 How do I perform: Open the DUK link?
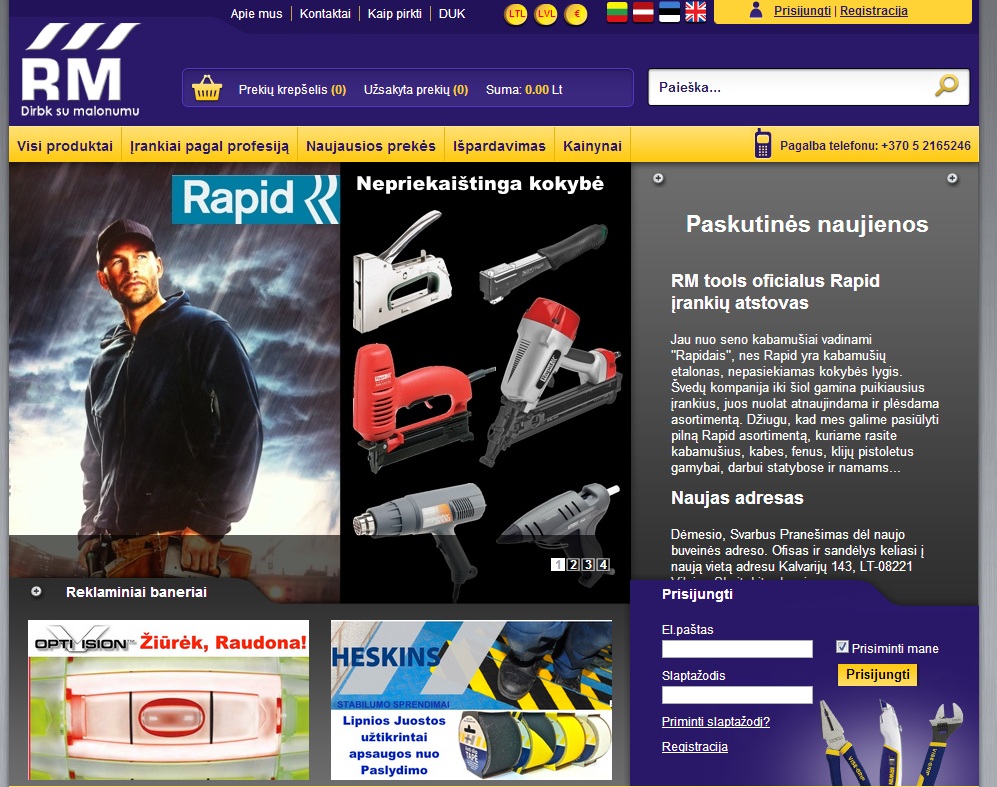(452, 14)
